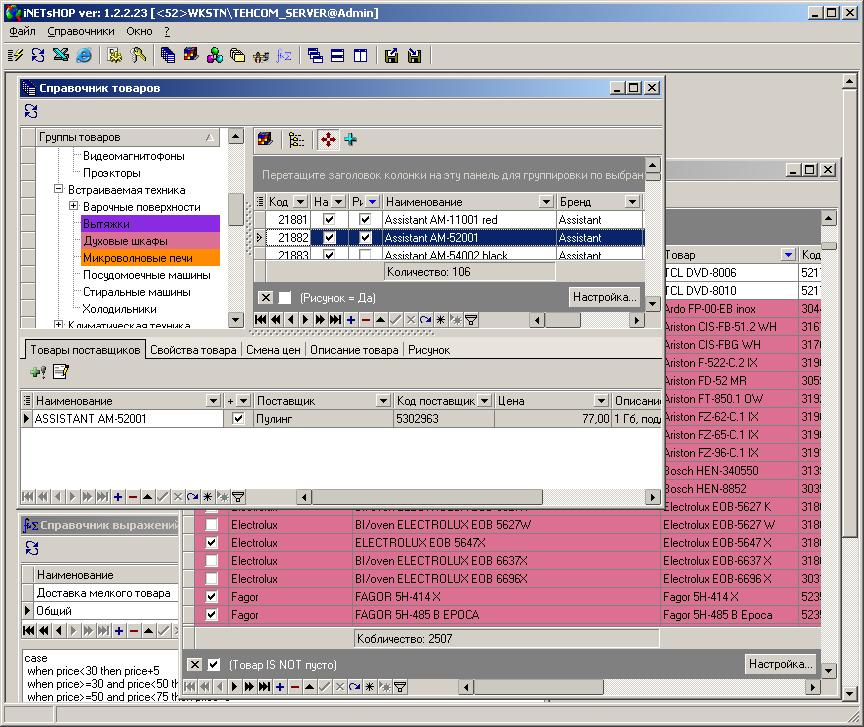This screenshot has height=727, width=864.
Task: Switch to the Смена цен tab
Action: (x=273, y=350)
